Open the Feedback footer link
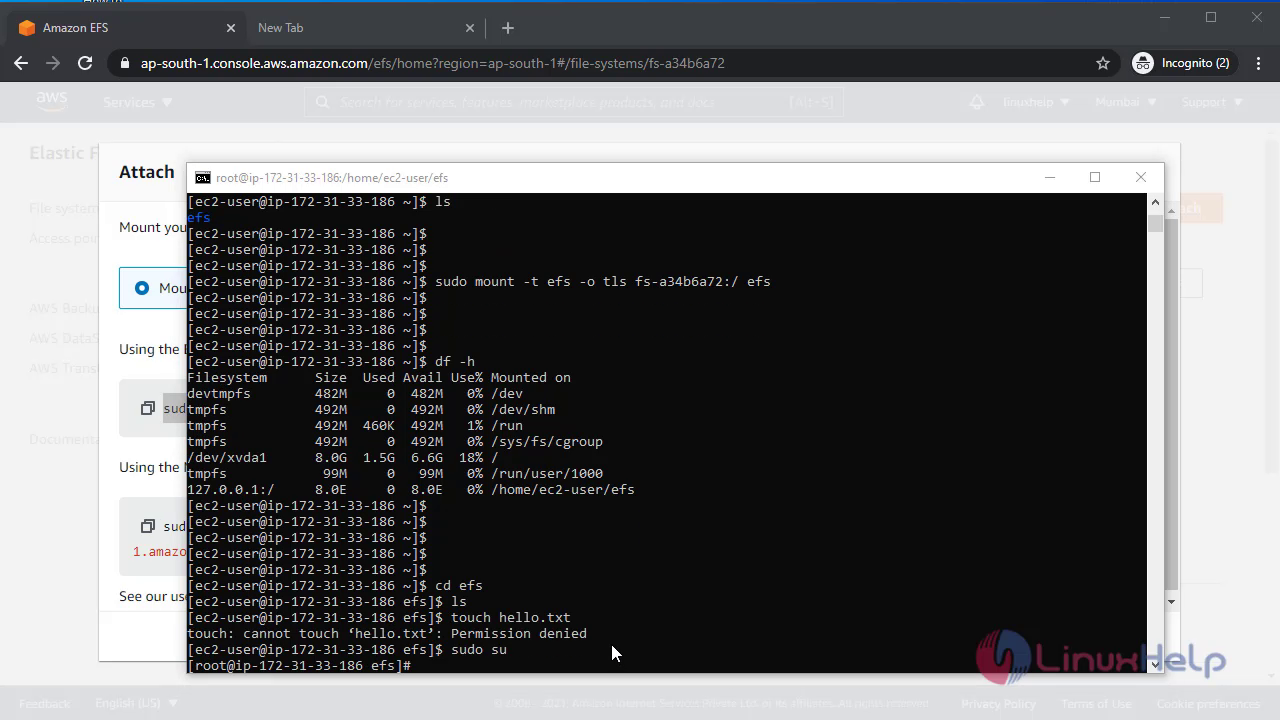The image size is (1280, 720). point(45,704)
